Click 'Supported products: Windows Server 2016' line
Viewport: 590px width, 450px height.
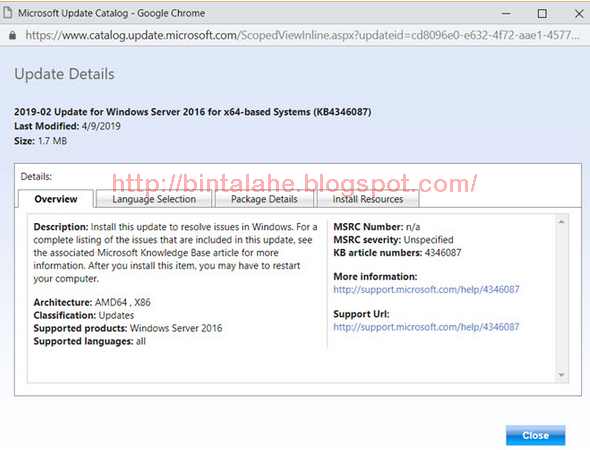click(128, 328)
